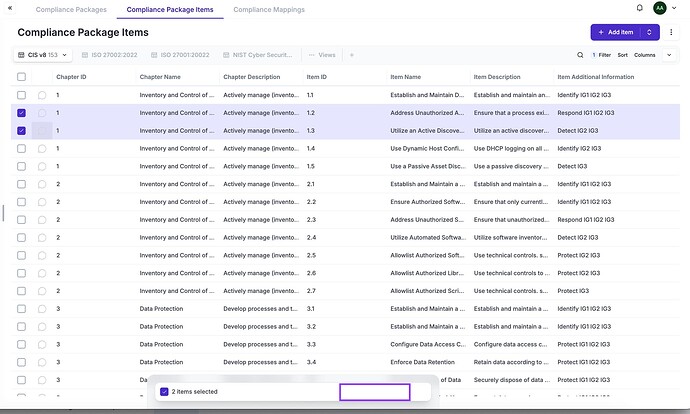The image size is (690, 414).
Task: Open the Columns settings
Action: click(x=644, y=55)
